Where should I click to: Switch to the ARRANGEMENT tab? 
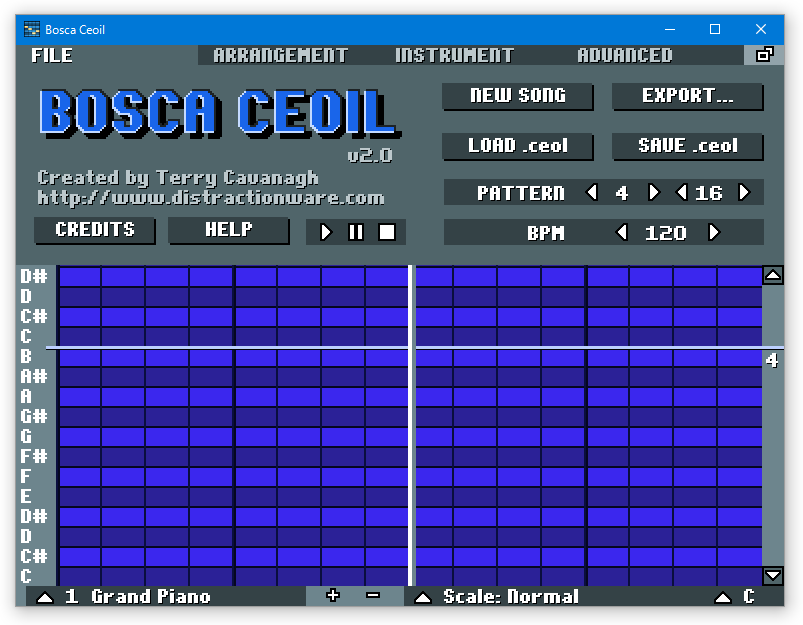point(281,55)
